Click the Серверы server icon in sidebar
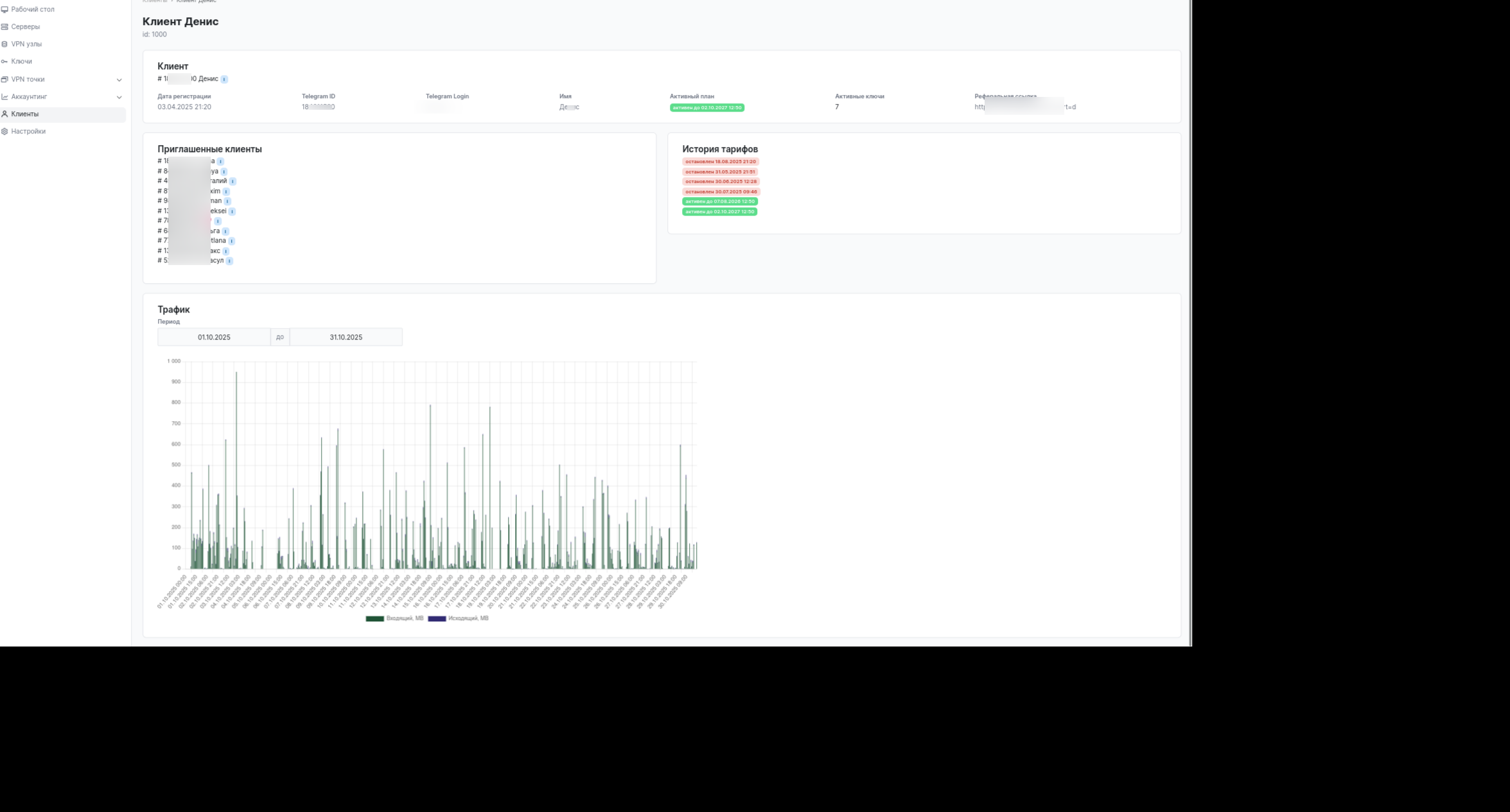Screen dimensions: 1510x812 click(x=4, y=27)
